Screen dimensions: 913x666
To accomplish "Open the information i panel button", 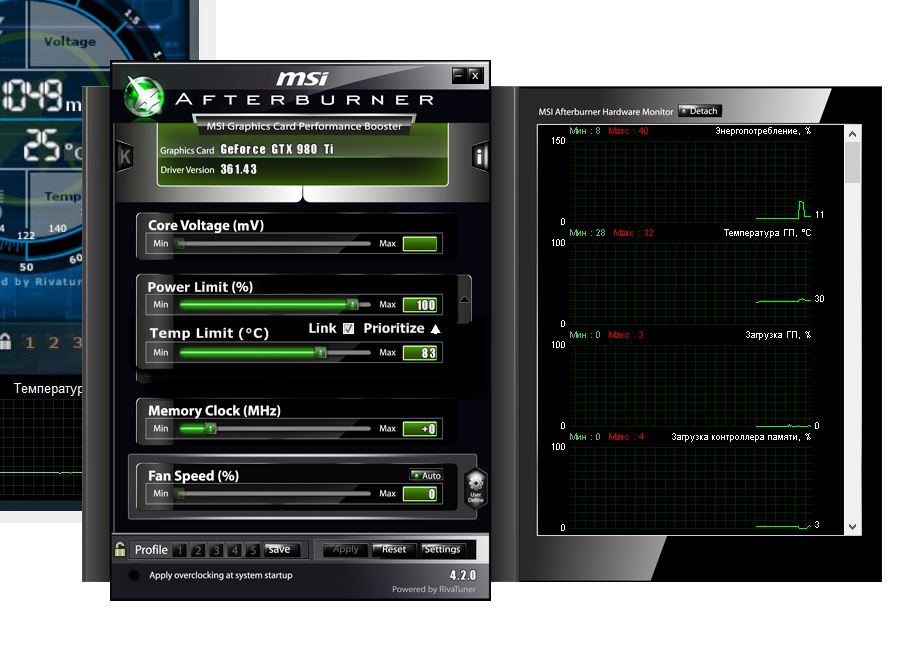I will (x=480, y=156).
